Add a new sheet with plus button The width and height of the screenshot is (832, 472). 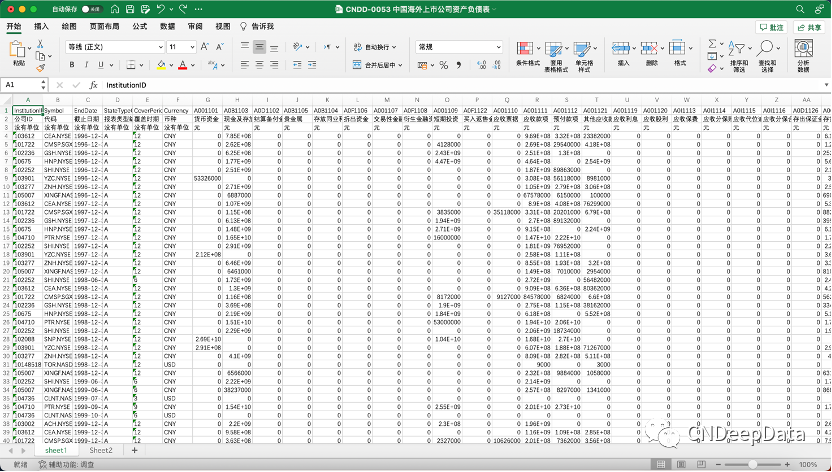click(134, 450)
